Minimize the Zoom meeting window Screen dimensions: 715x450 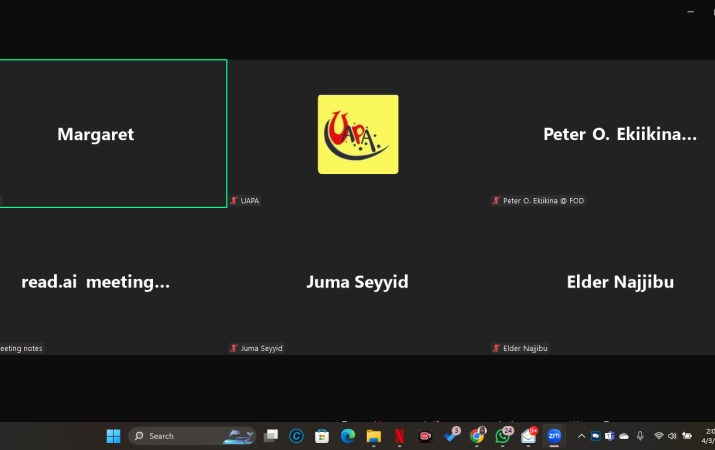pyautogui.click(x=690, y=11)
